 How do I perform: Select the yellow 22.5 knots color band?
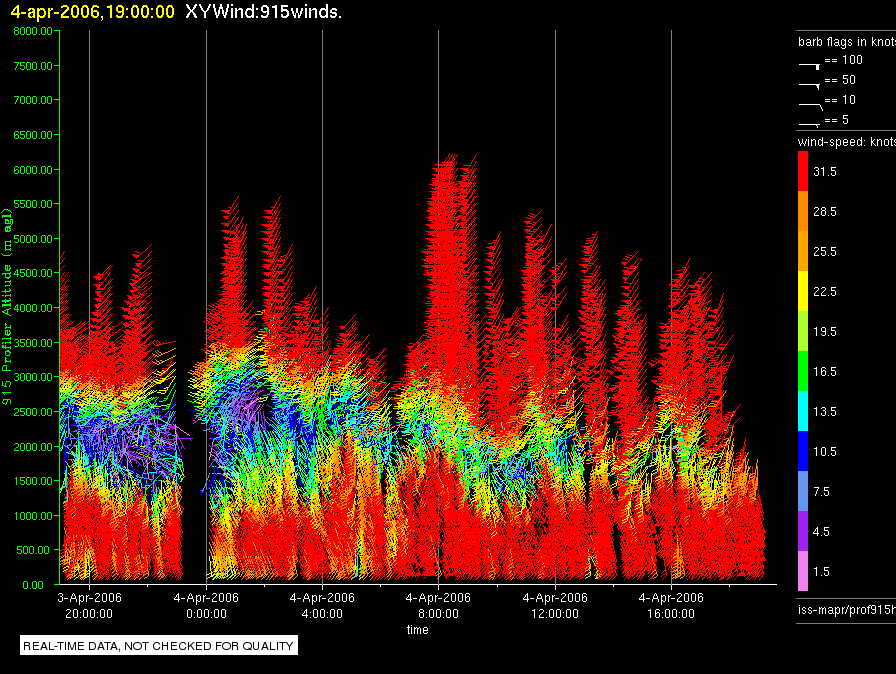click(803, 291)
